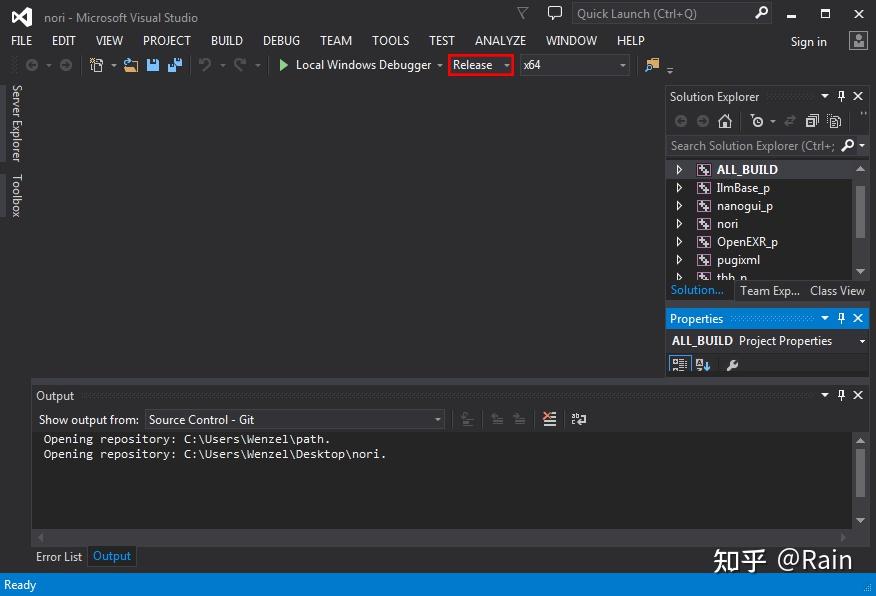Screen dimensions: 876x596
Task: Expand the nori project node
Action: coord(680,223)
